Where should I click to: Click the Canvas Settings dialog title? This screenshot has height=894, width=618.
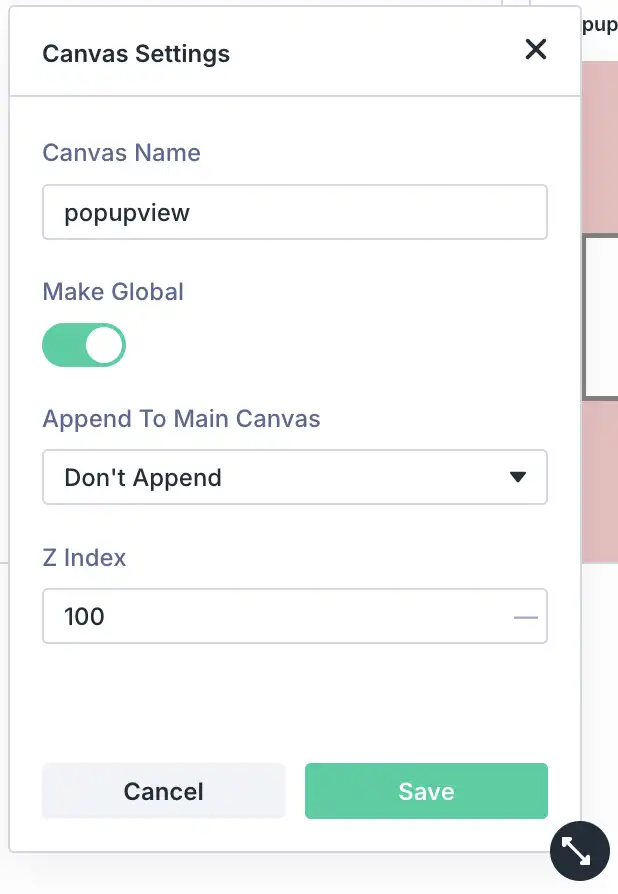pyautogui.click(x=136, y=53)
